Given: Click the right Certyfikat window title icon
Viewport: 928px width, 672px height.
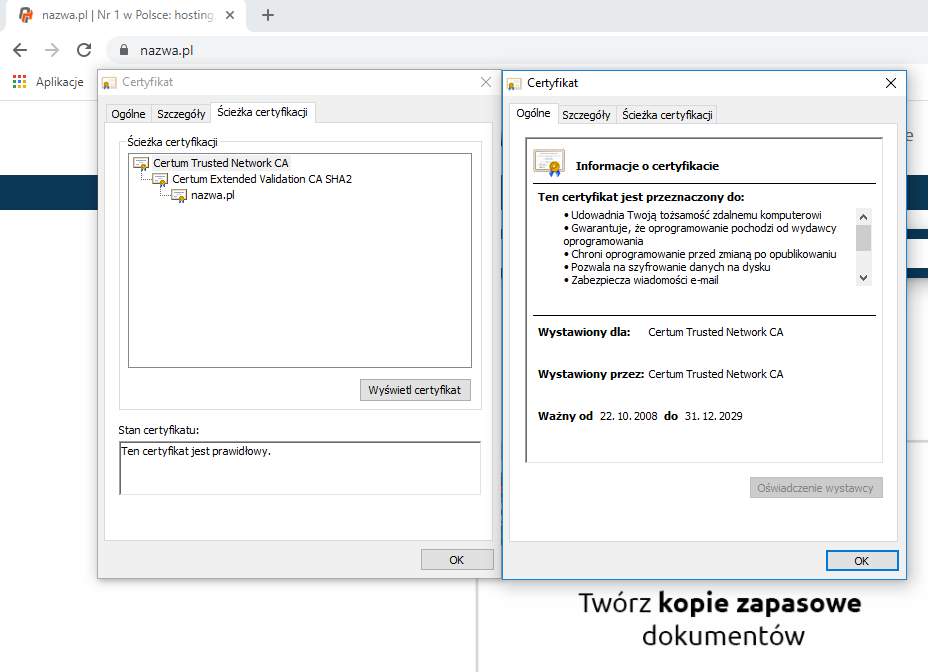Looking at the screenshot, I should click(x=514, y=84).
